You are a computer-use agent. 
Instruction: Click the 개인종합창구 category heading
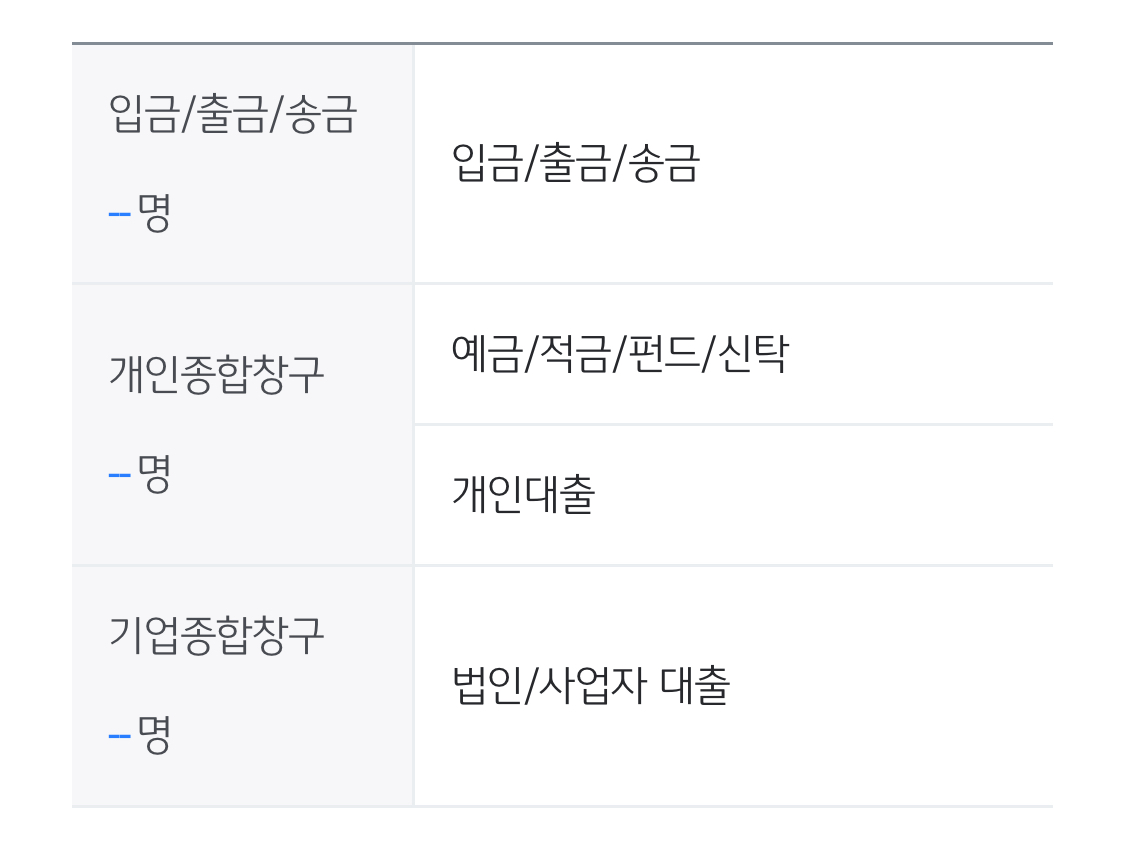tap(216, 375)
